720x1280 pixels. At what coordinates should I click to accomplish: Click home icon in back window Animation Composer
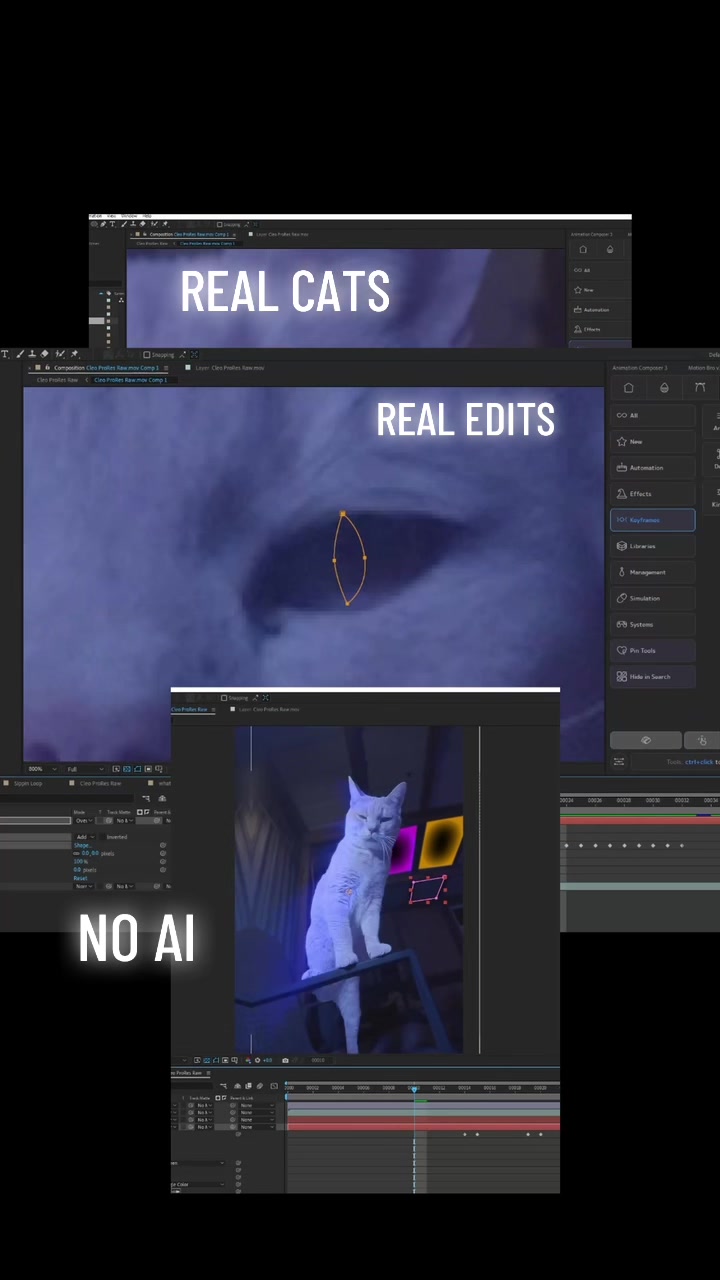pyautogui.click(x=583, y=249)
